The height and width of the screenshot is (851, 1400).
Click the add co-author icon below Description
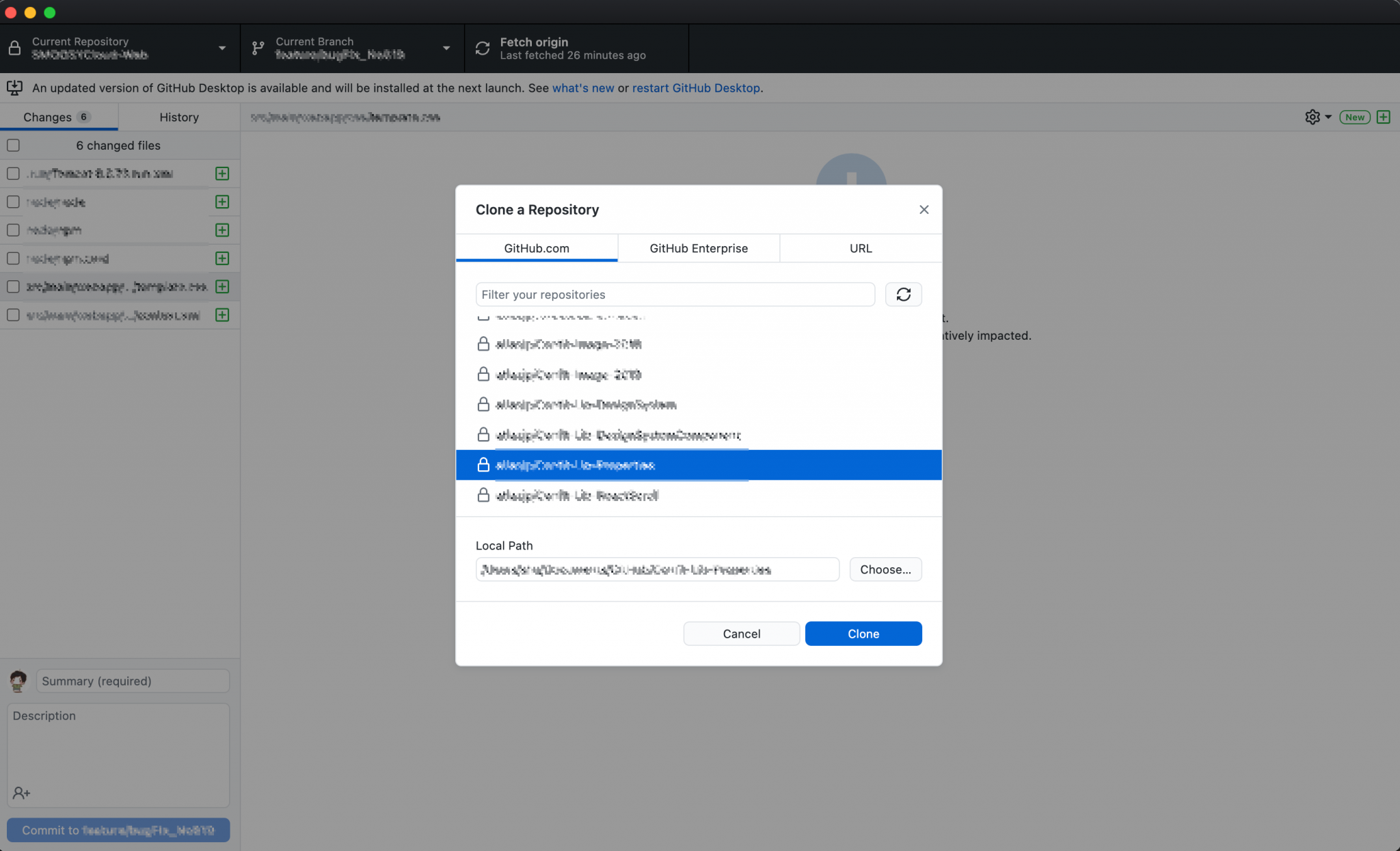(21, 793)
